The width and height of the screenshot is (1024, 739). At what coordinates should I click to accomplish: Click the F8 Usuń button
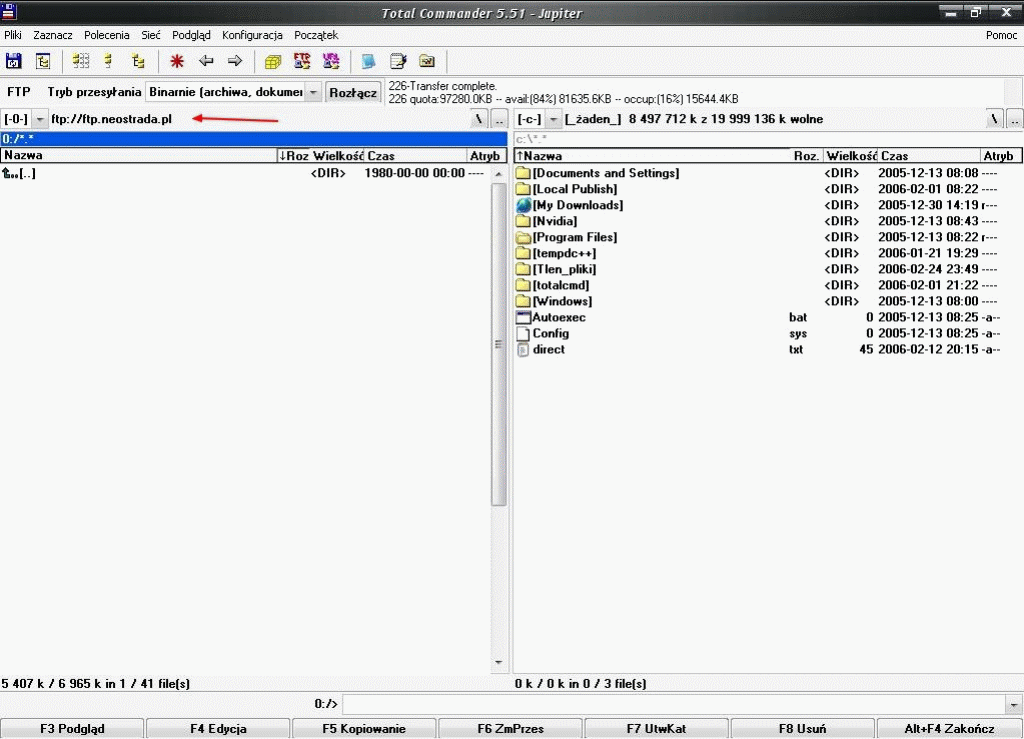(x=803, y=729)
